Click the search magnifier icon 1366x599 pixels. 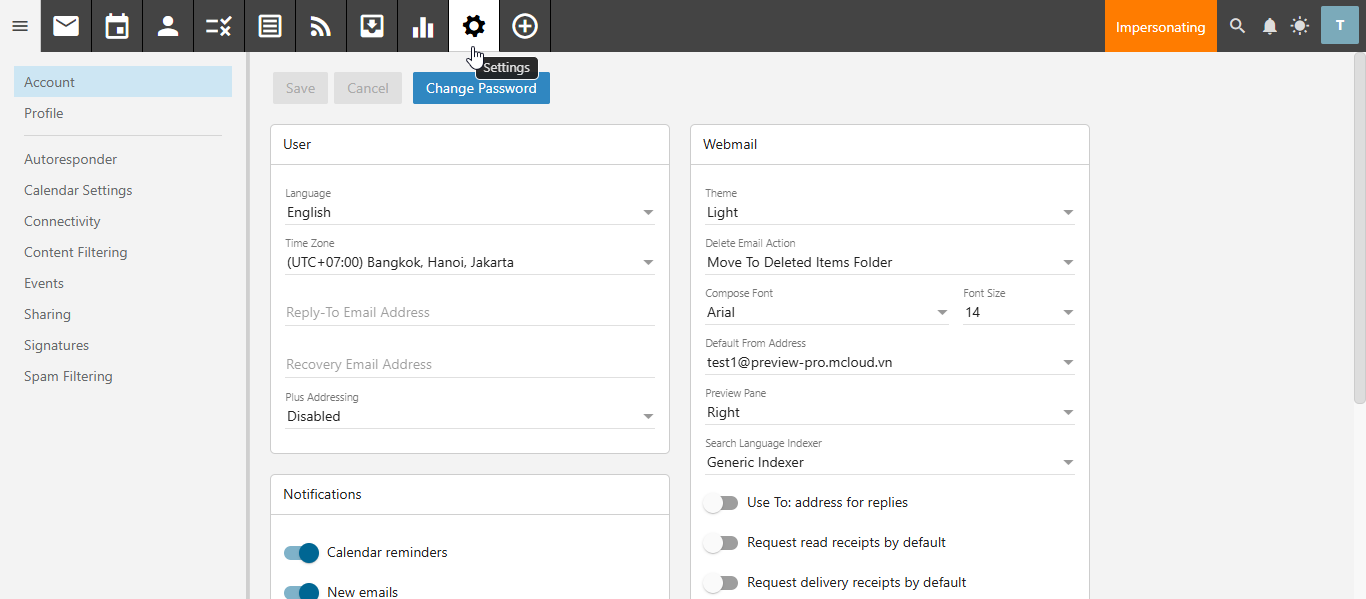pyautogui.click(x=1238, y=26)
